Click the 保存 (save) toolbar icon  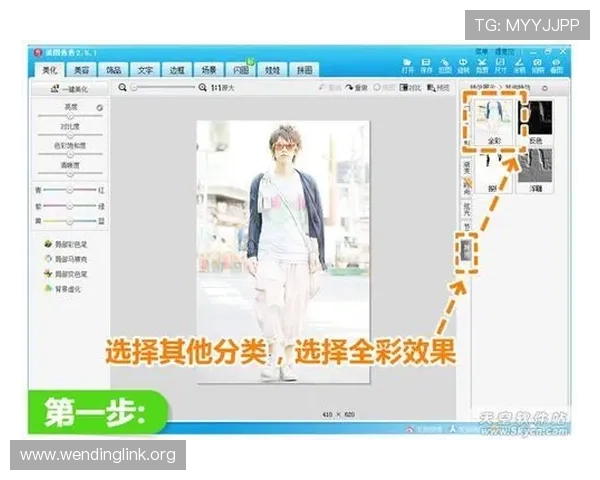[426, 66]
